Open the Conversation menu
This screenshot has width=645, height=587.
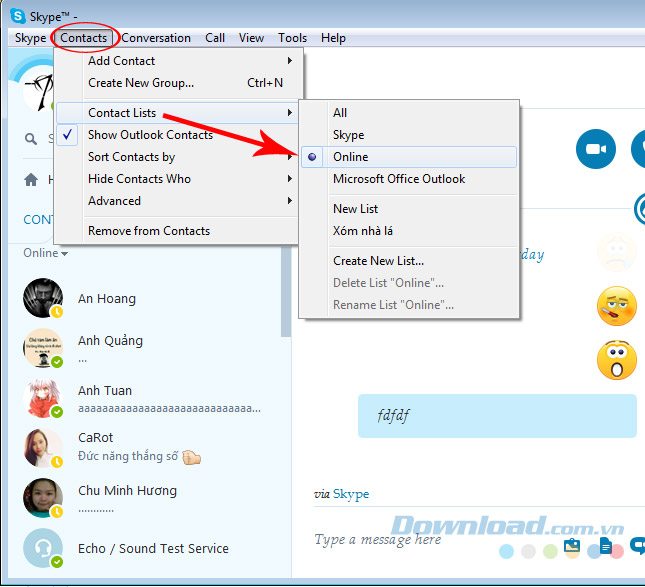[156, 38]
